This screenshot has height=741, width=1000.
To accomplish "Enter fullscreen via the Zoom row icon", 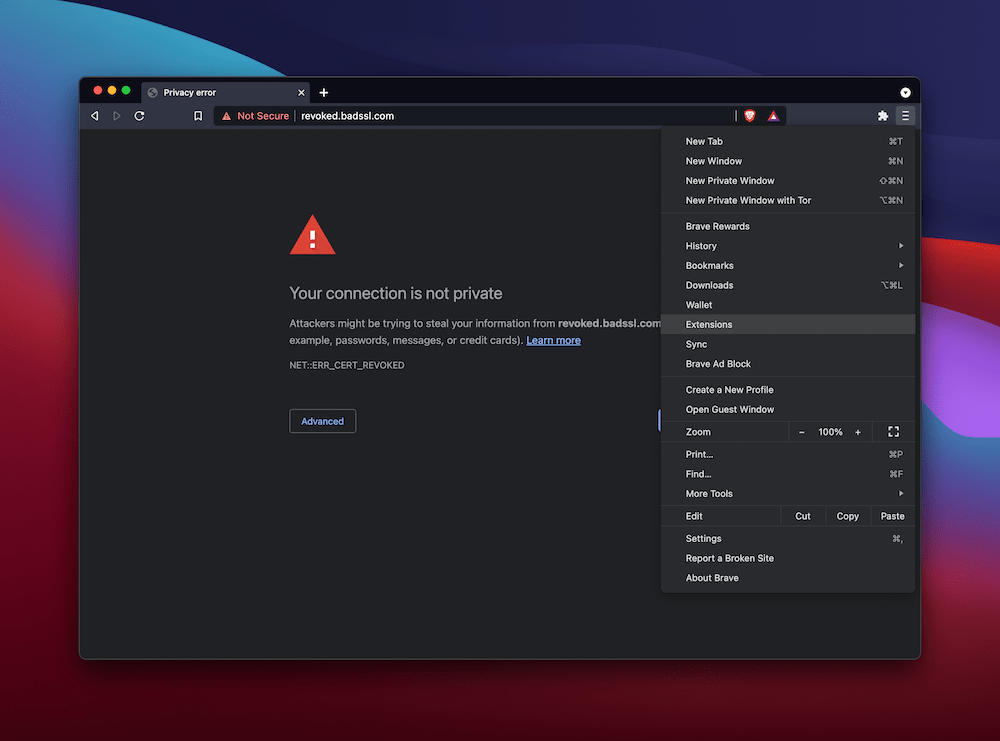I will pos(893,431).
